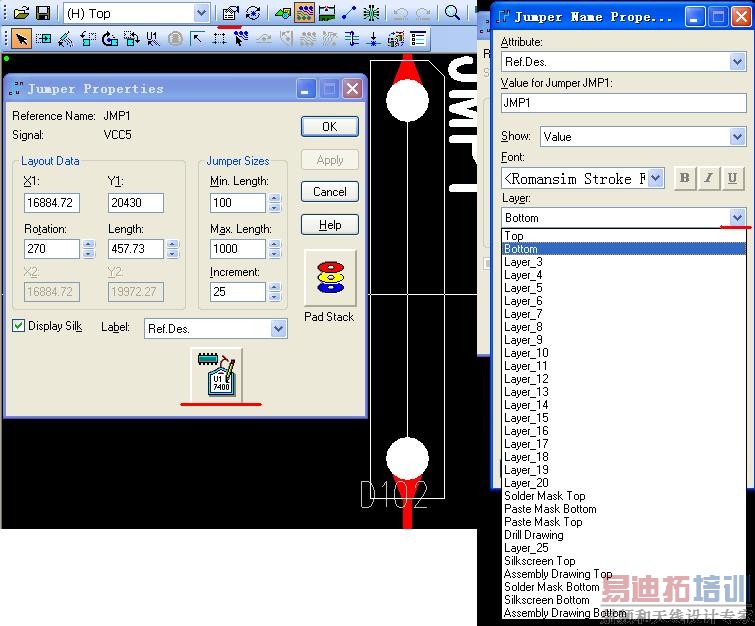Image resolution: width=755 pixels, height=626 pixels.
Task: Toggle Underline font style button
Action: pos(732,178)
